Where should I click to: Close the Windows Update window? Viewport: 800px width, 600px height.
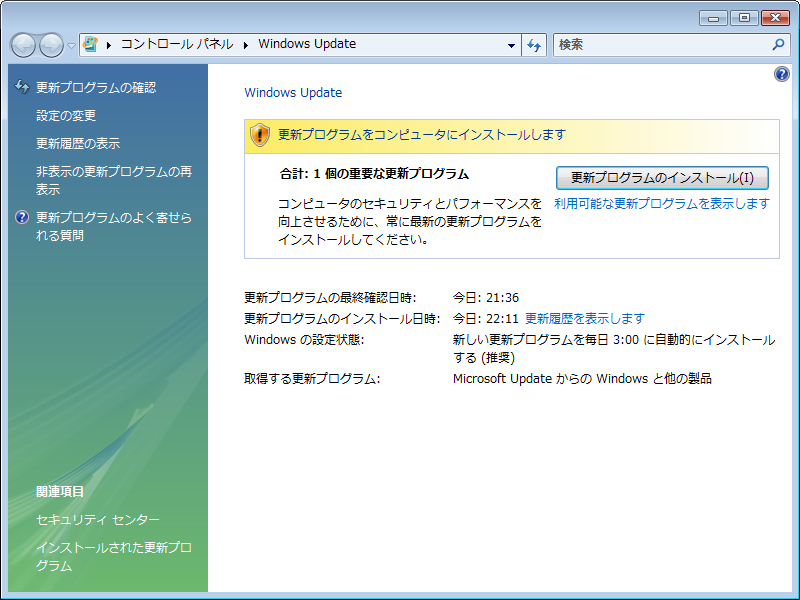[x=775, y=18]
